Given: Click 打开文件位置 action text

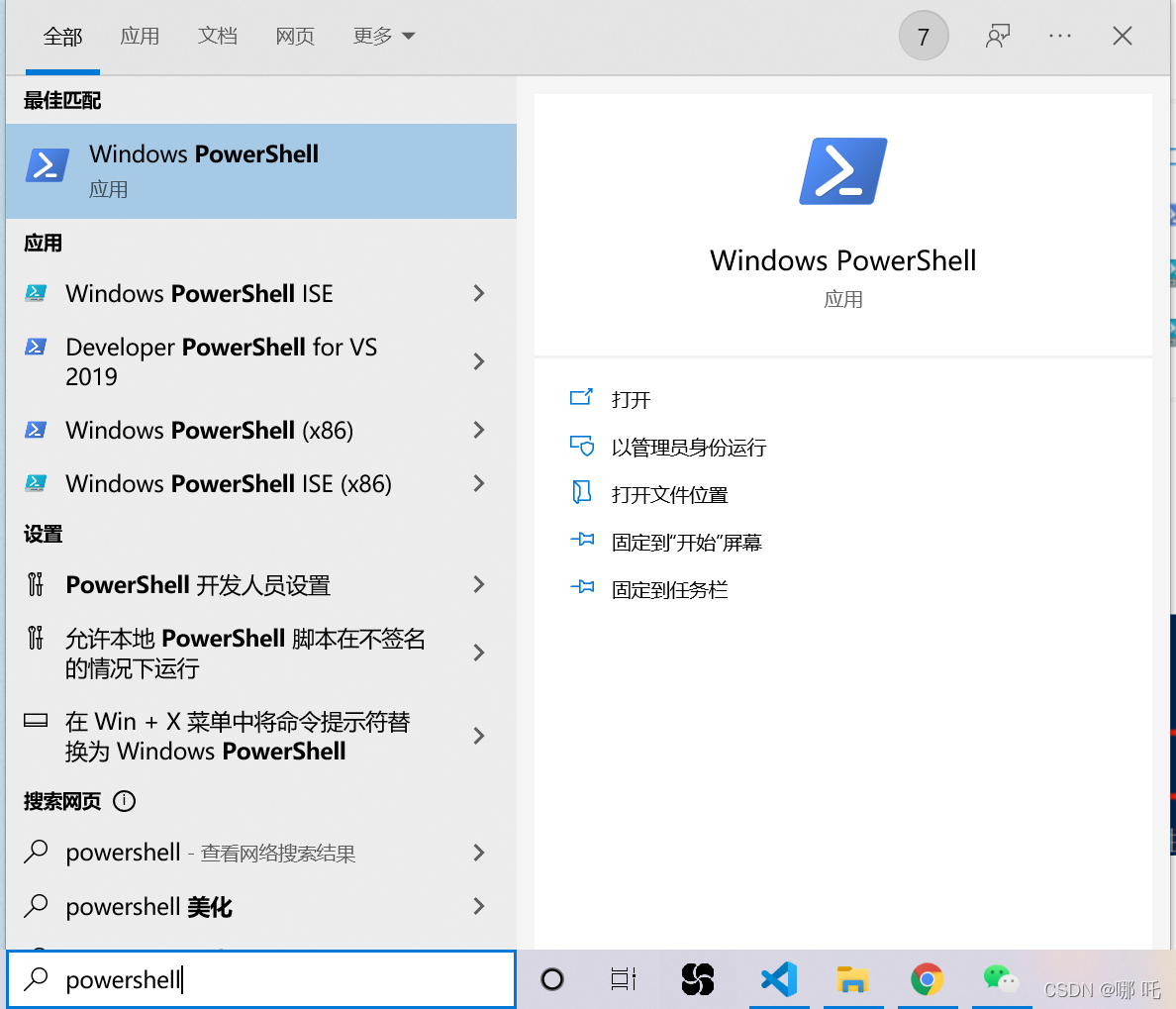Looking at the screenshot, I should 670,494.
